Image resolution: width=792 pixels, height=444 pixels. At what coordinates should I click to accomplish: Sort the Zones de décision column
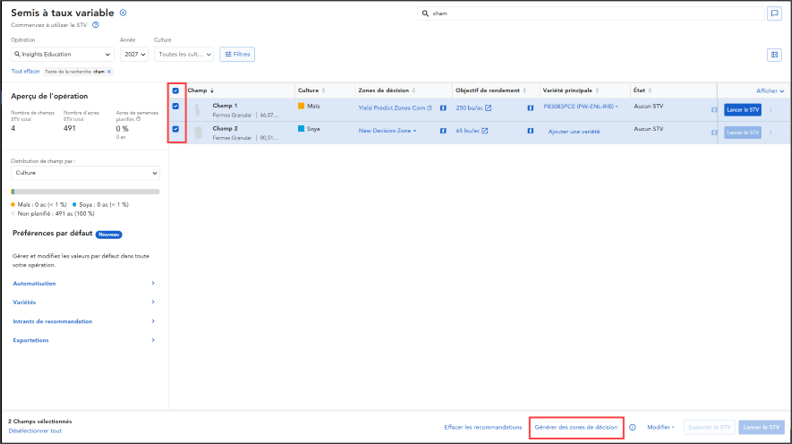click(x=414, y=90)
